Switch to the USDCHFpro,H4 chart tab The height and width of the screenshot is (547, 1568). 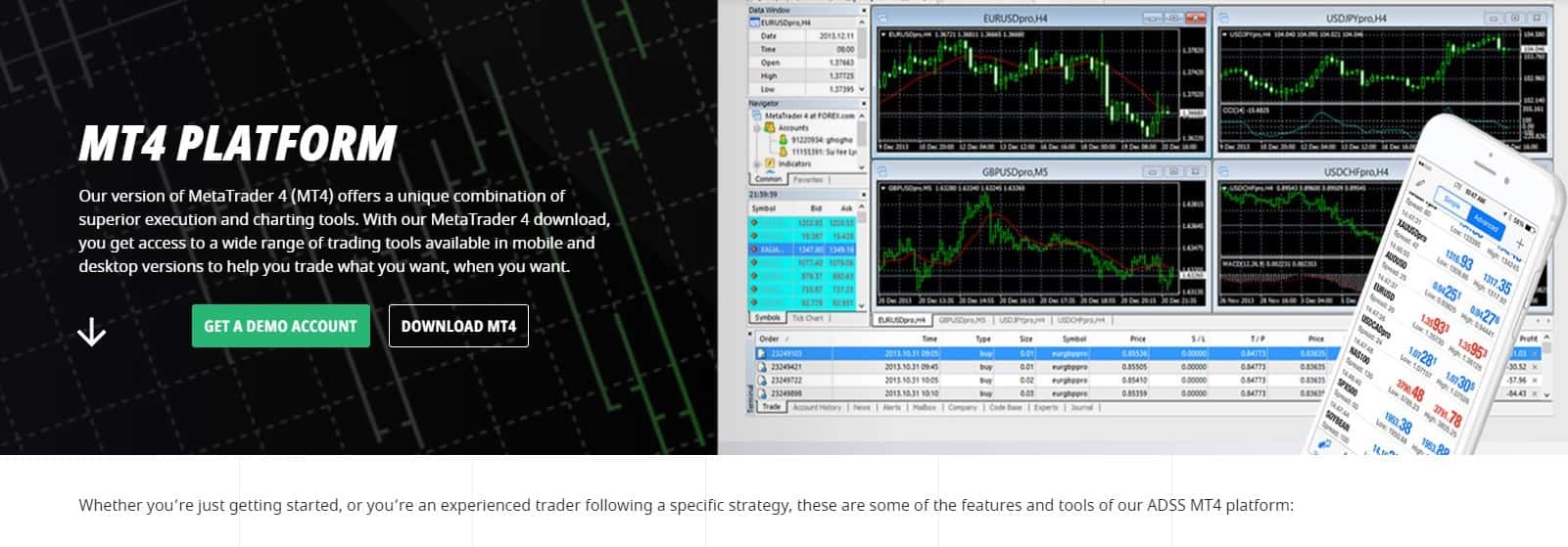1081,320
